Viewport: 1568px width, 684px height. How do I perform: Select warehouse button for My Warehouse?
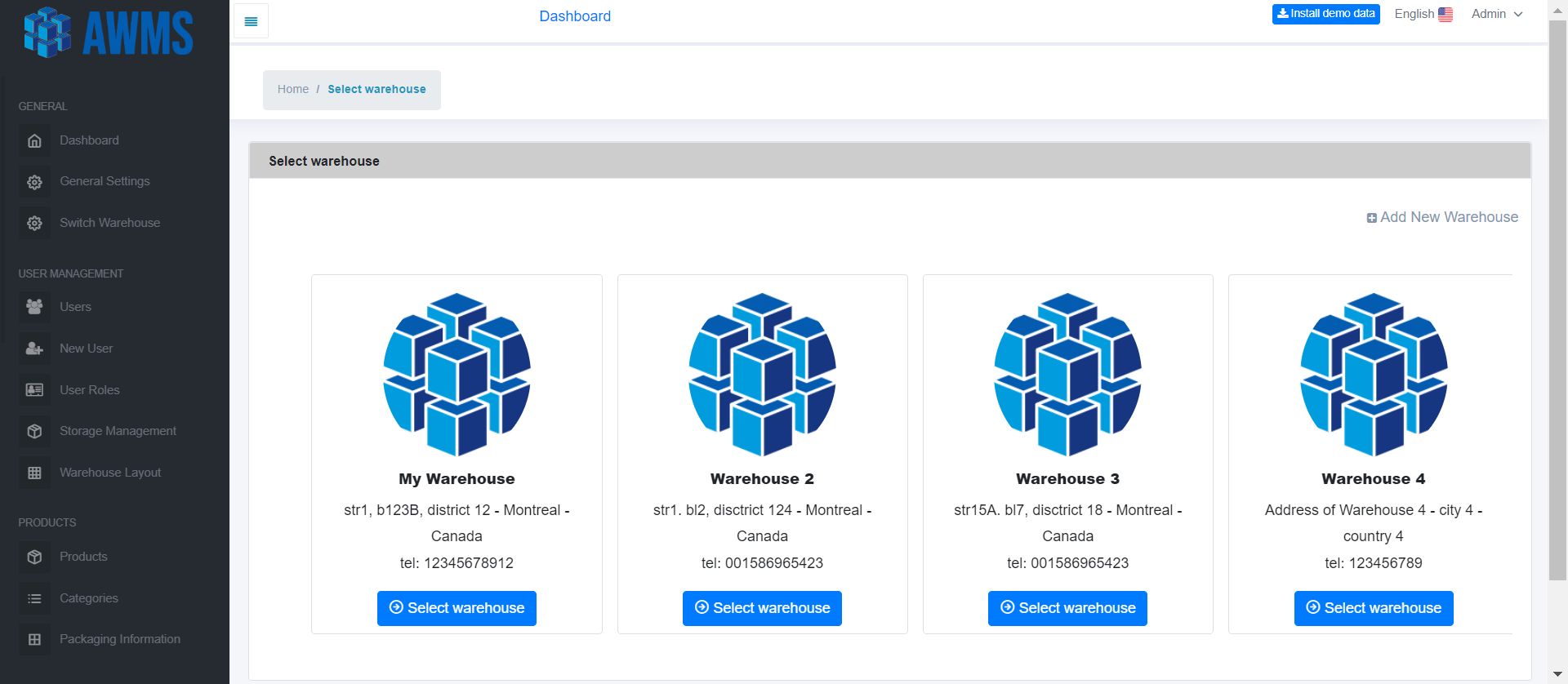click(457, 608)
